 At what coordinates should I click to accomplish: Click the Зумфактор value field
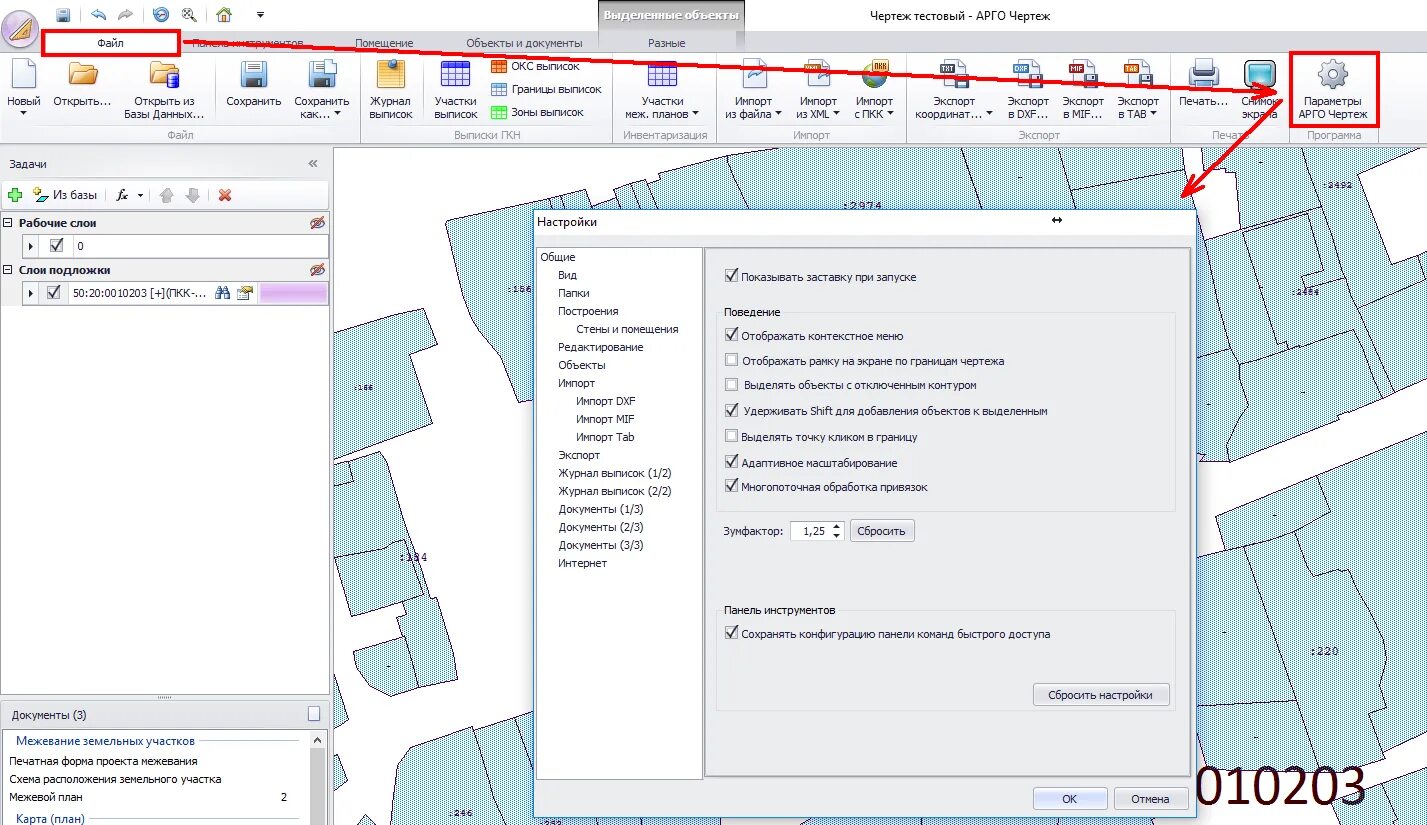[x=811, y=531]
